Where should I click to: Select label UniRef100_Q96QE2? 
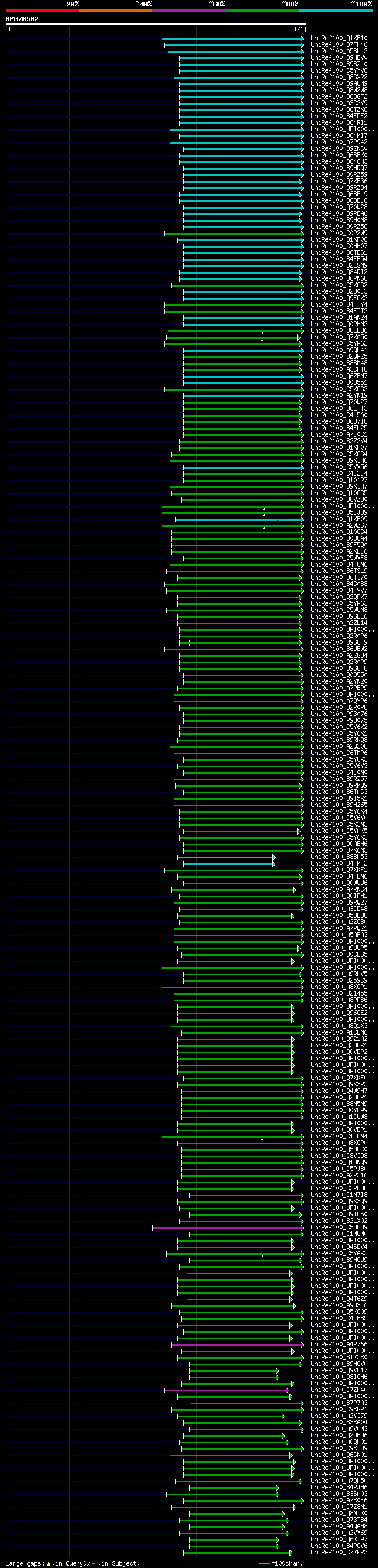pos(339,1013)
